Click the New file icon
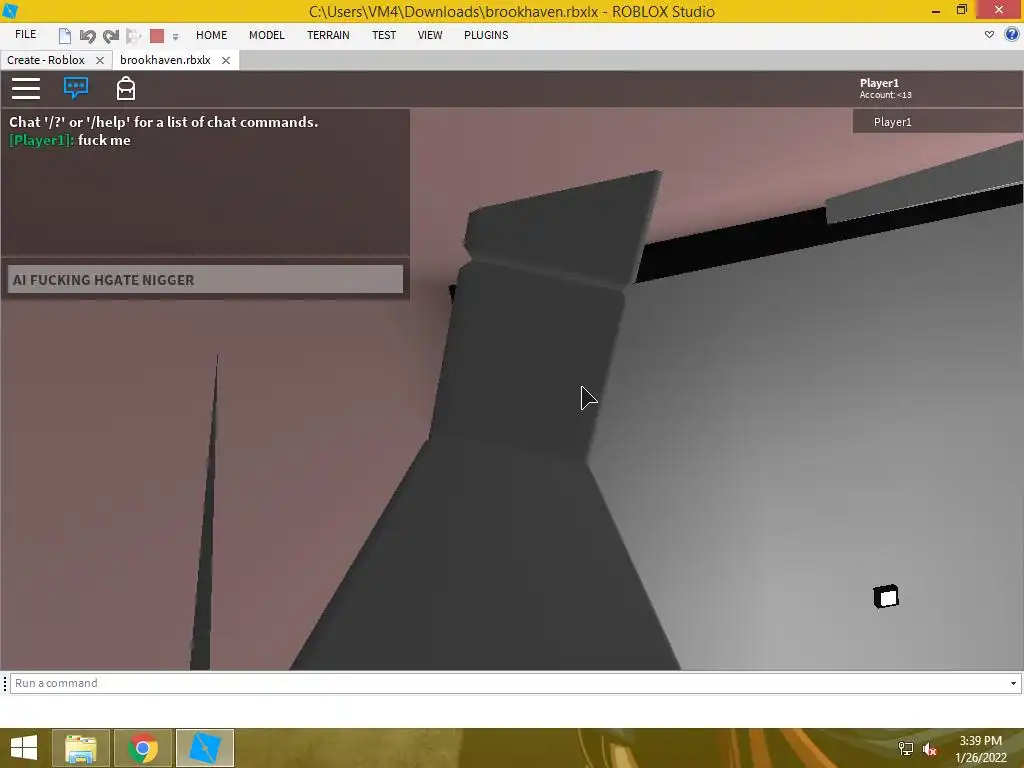This screenshot has width=1024, height=768. click(x=65, y=35)
